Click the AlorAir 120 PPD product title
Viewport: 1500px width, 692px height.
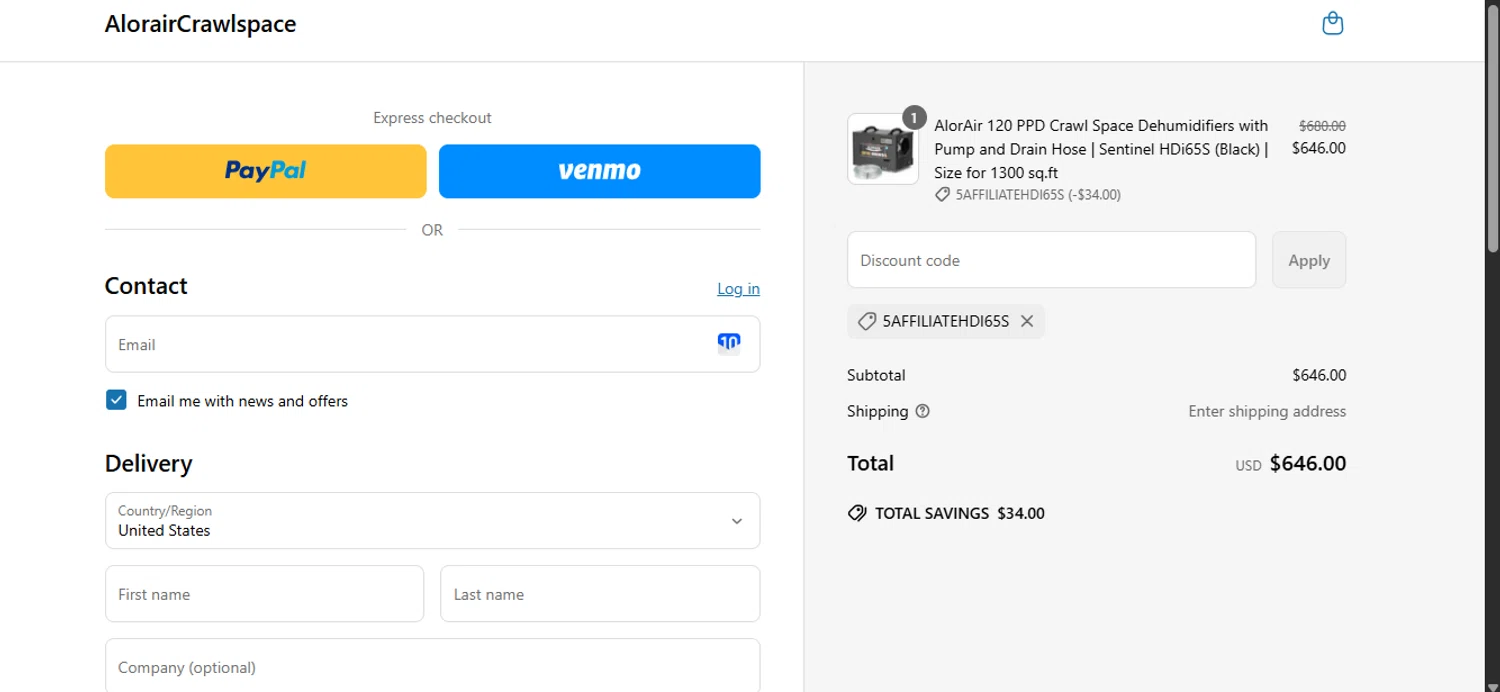click(x=1101, y=149)
